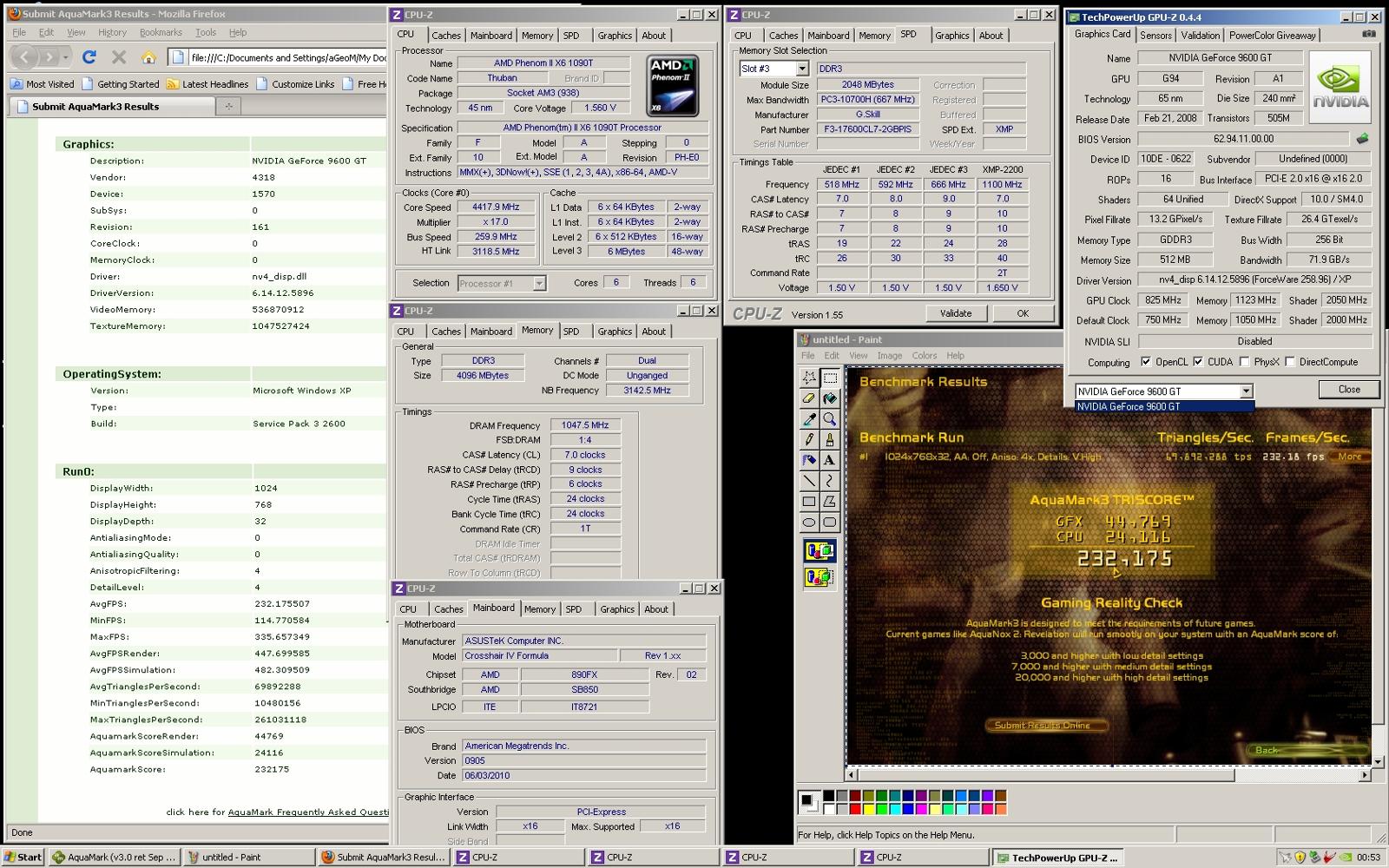Switch to untitled - Paint taskbar button
This screenshot has height=868, width=1389.
pyautogui.click(x=249, y=857)
